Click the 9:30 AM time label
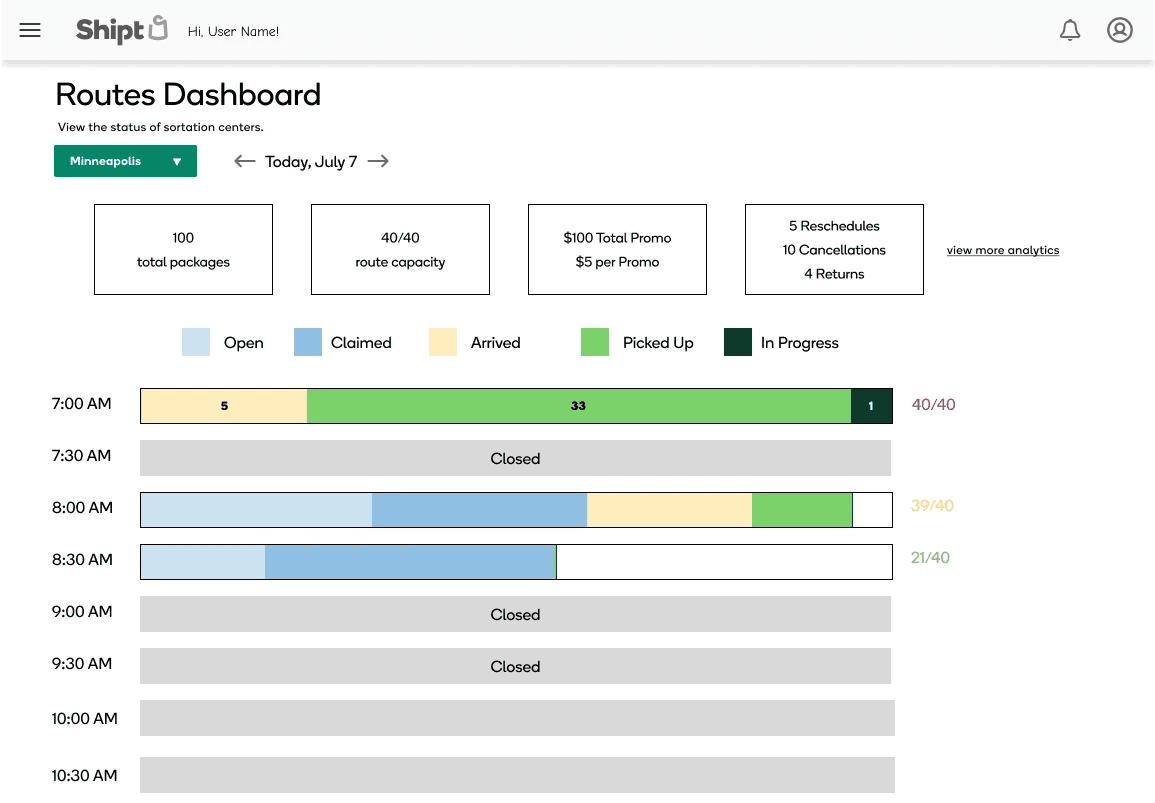1155x803 pixels. tap(82, 664)
